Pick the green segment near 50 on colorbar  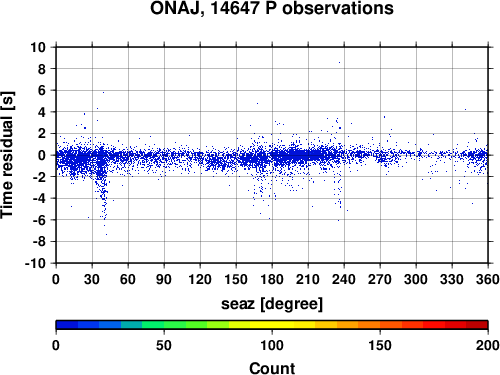(164, 324)
